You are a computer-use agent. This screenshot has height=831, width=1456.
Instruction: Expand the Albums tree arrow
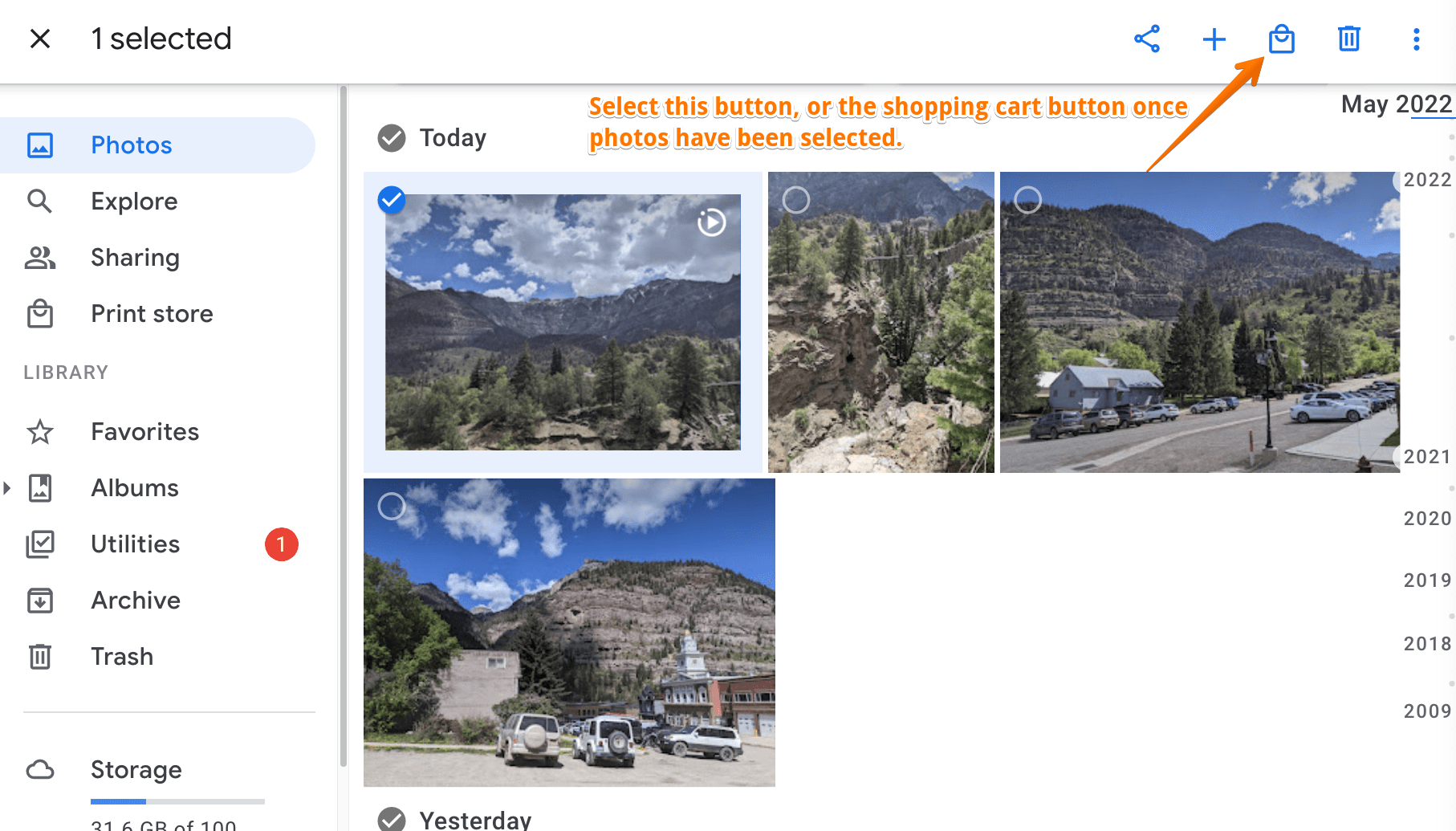pyautogui.click(x=7, y=488)
